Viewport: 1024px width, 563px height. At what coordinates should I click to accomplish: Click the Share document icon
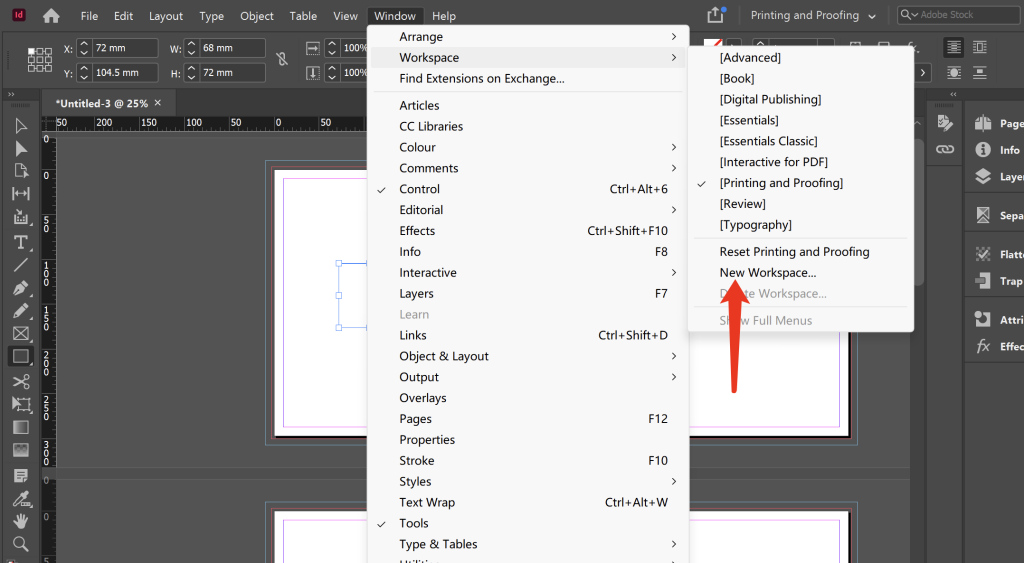[715, 16]
